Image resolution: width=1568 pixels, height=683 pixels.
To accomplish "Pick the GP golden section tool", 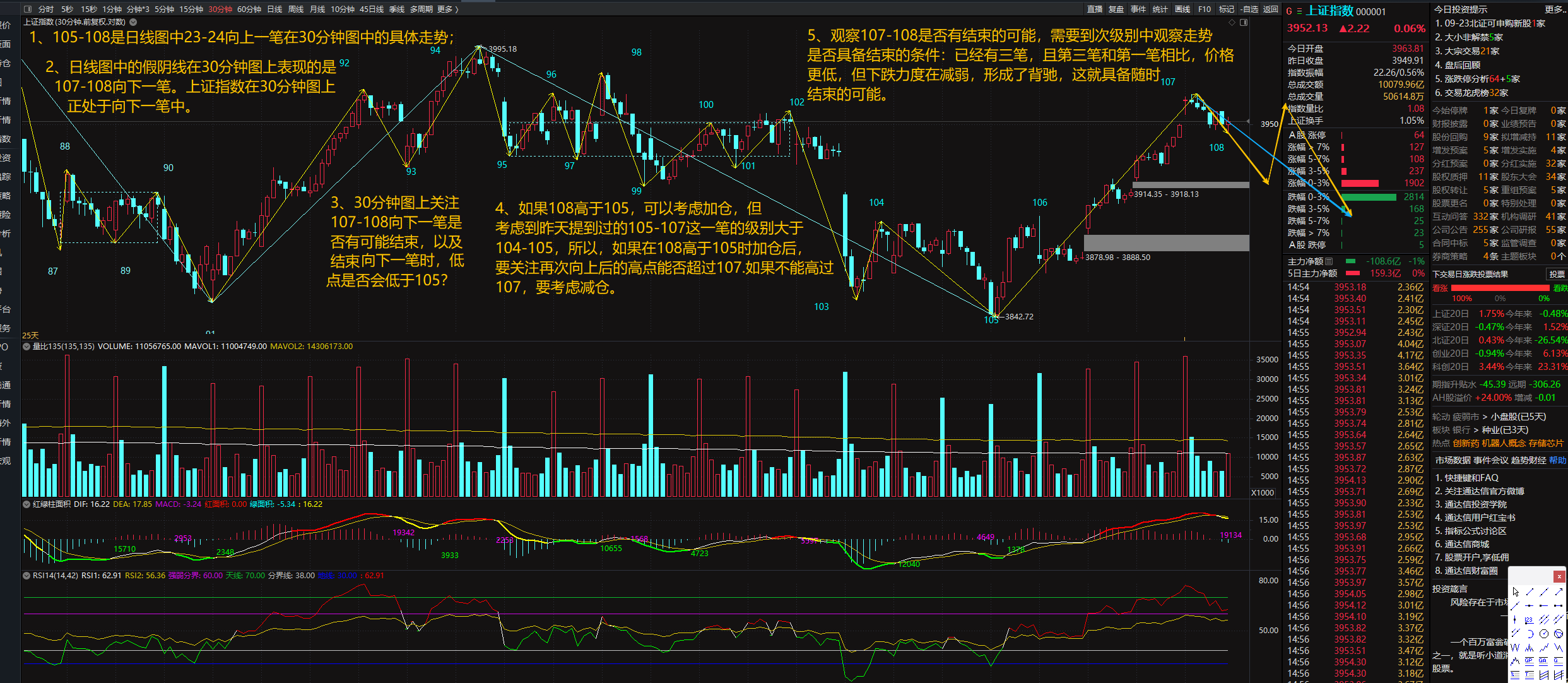I will [x=1530, y=662].
